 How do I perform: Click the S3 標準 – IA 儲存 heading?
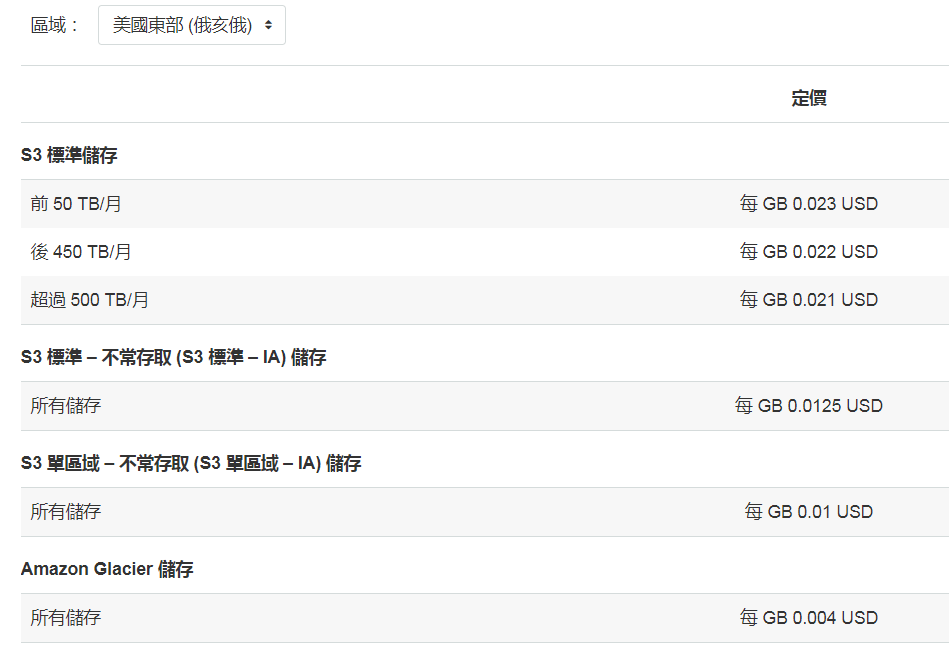[174, 357]
